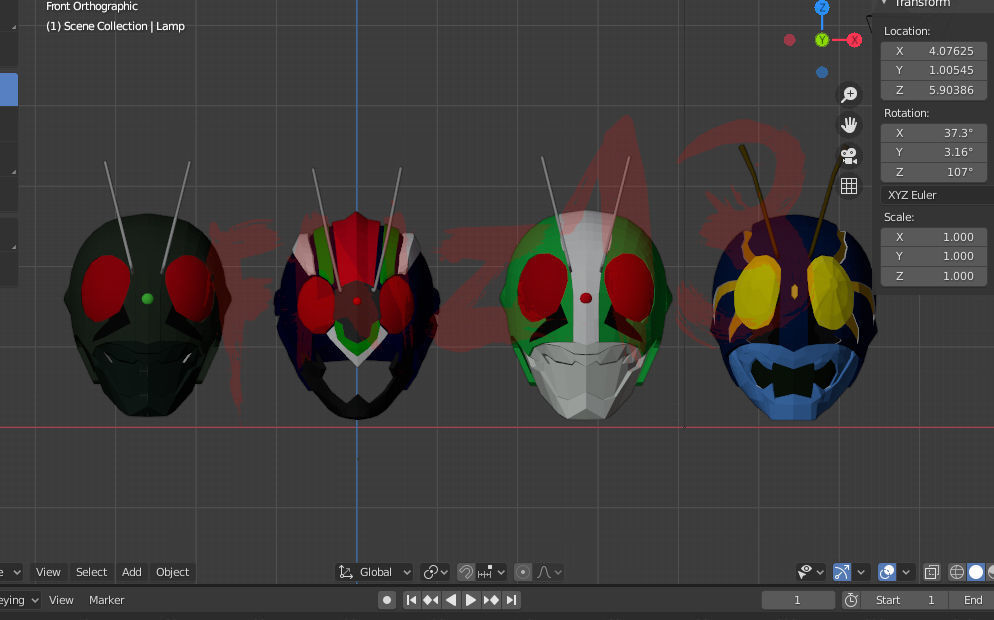Open the snapping options dropdown
994x620 pixels.
click(491, 572)
